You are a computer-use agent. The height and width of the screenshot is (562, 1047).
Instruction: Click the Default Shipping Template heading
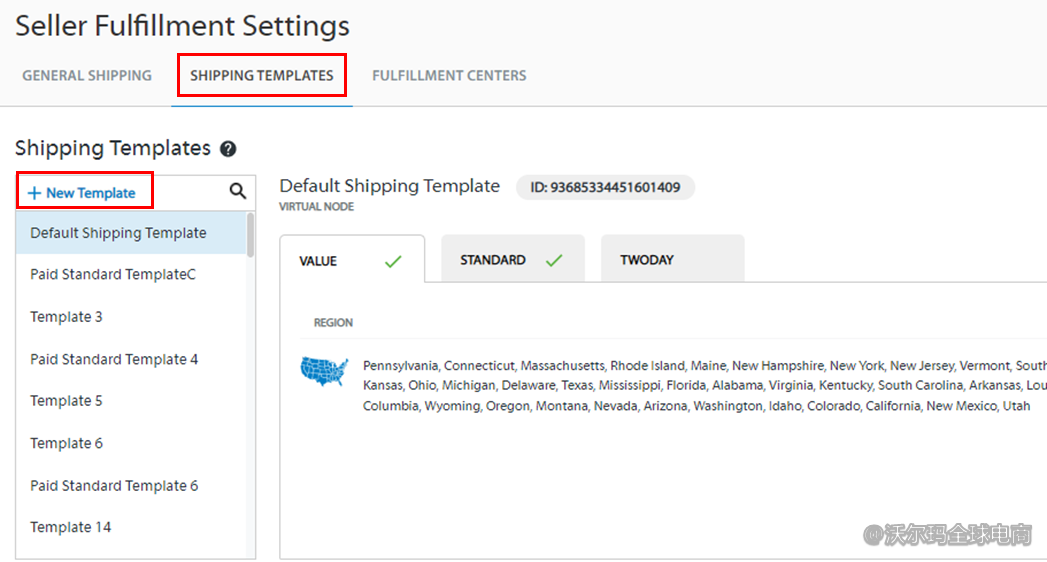389,186
